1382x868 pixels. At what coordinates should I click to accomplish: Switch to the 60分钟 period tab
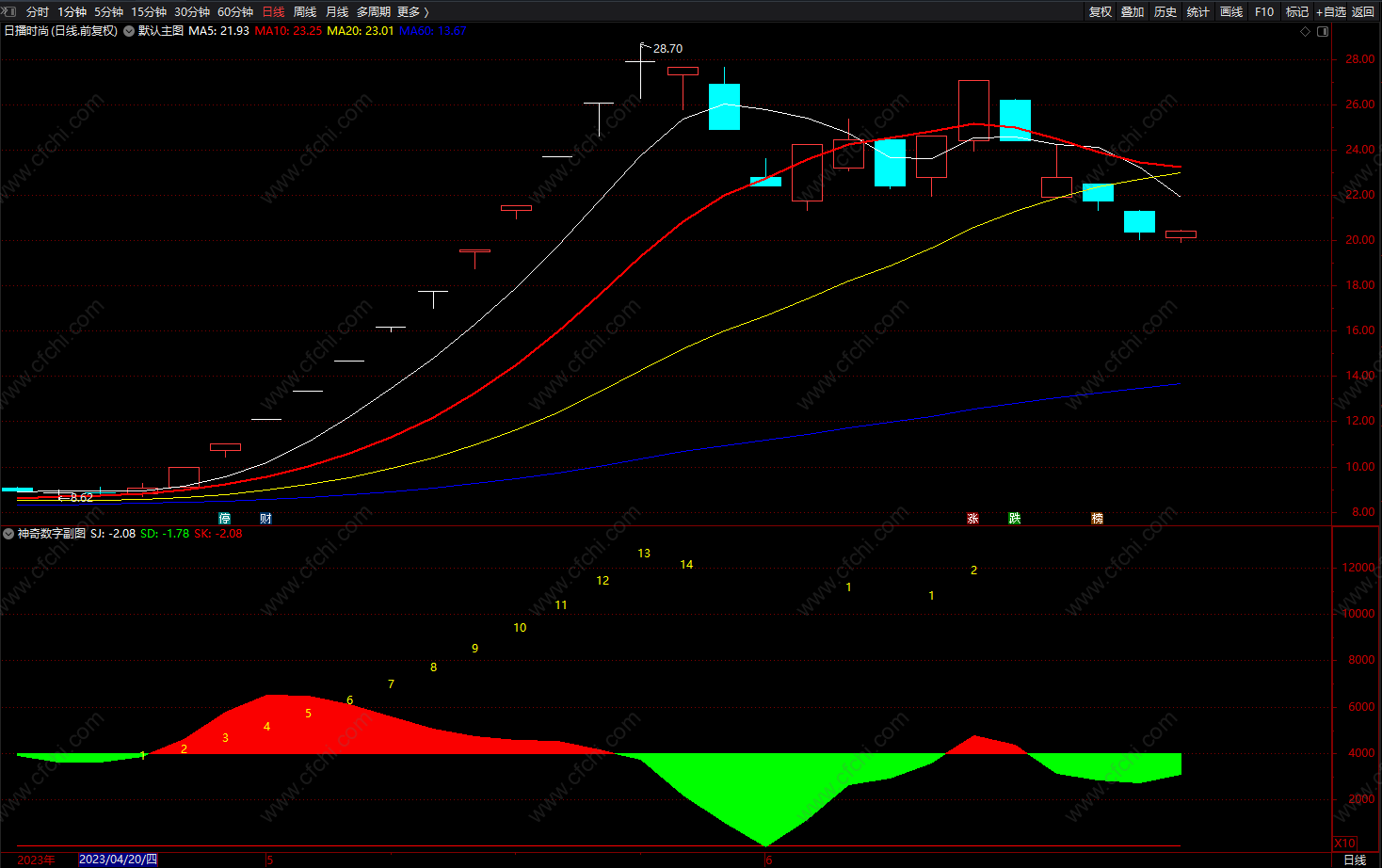(235, 11)
